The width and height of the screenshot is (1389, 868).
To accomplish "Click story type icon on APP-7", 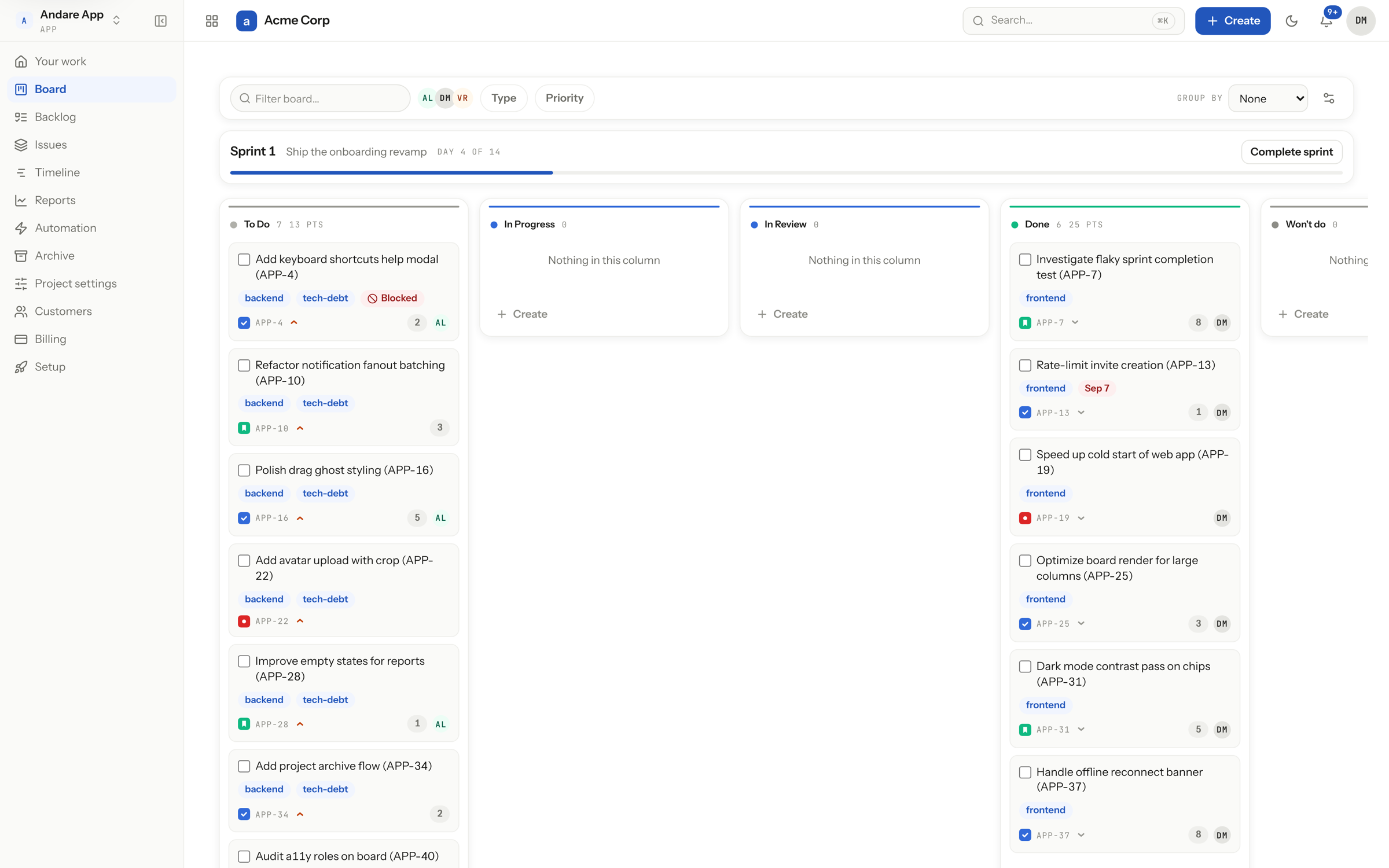I will coord(1025,323).
